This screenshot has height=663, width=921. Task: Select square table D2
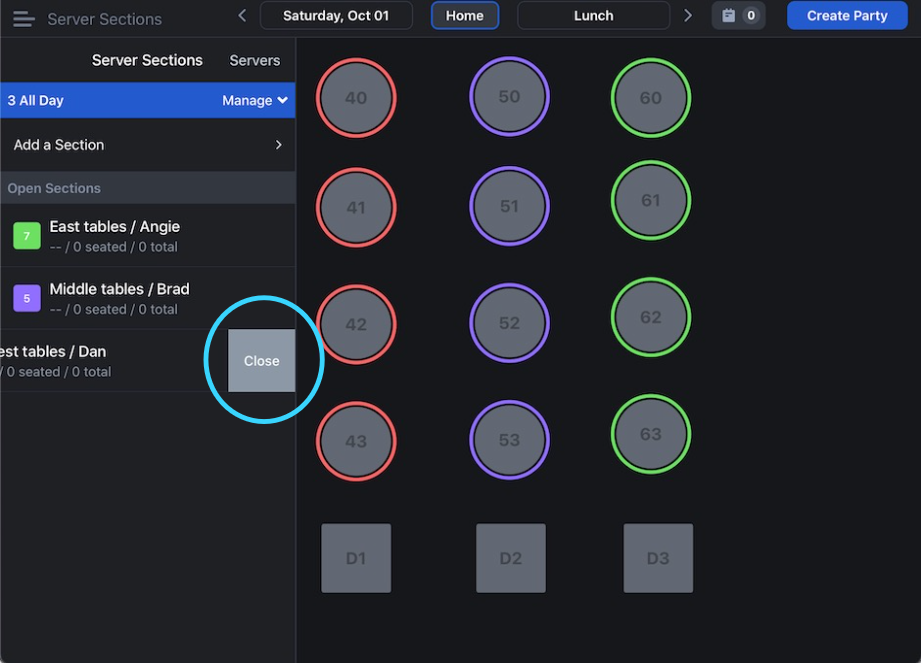click(x=510, y=558)
